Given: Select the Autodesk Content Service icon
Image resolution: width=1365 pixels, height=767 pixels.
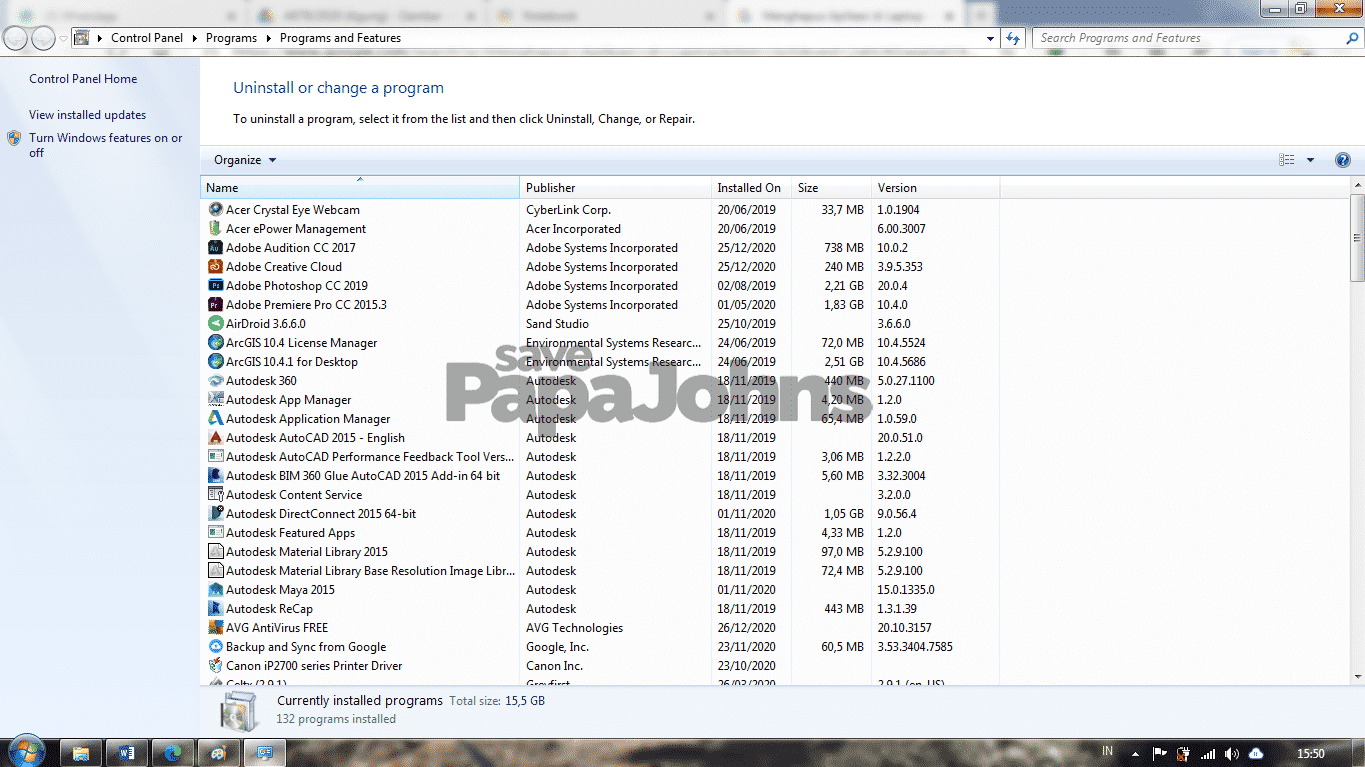Looking at the screenshot, I should click(x=215, y=495).
